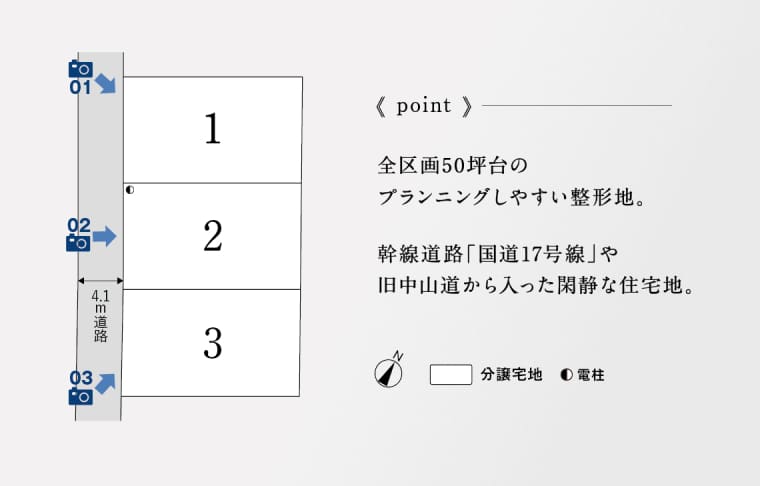Click the 03 number label
The image size is (760, 486).
tap(81, 378)
